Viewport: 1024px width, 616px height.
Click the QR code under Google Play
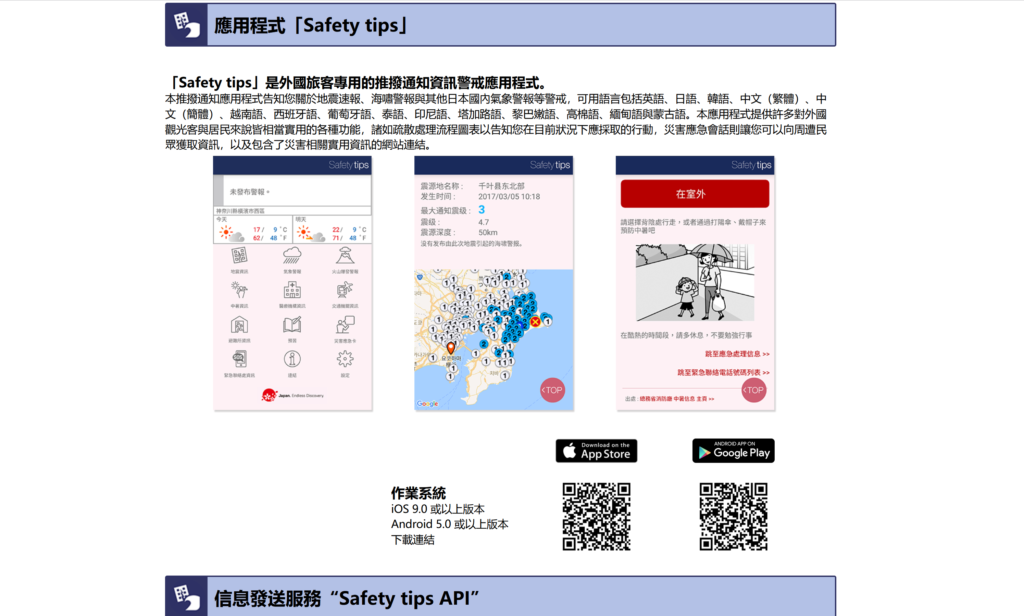pos(733,516)
